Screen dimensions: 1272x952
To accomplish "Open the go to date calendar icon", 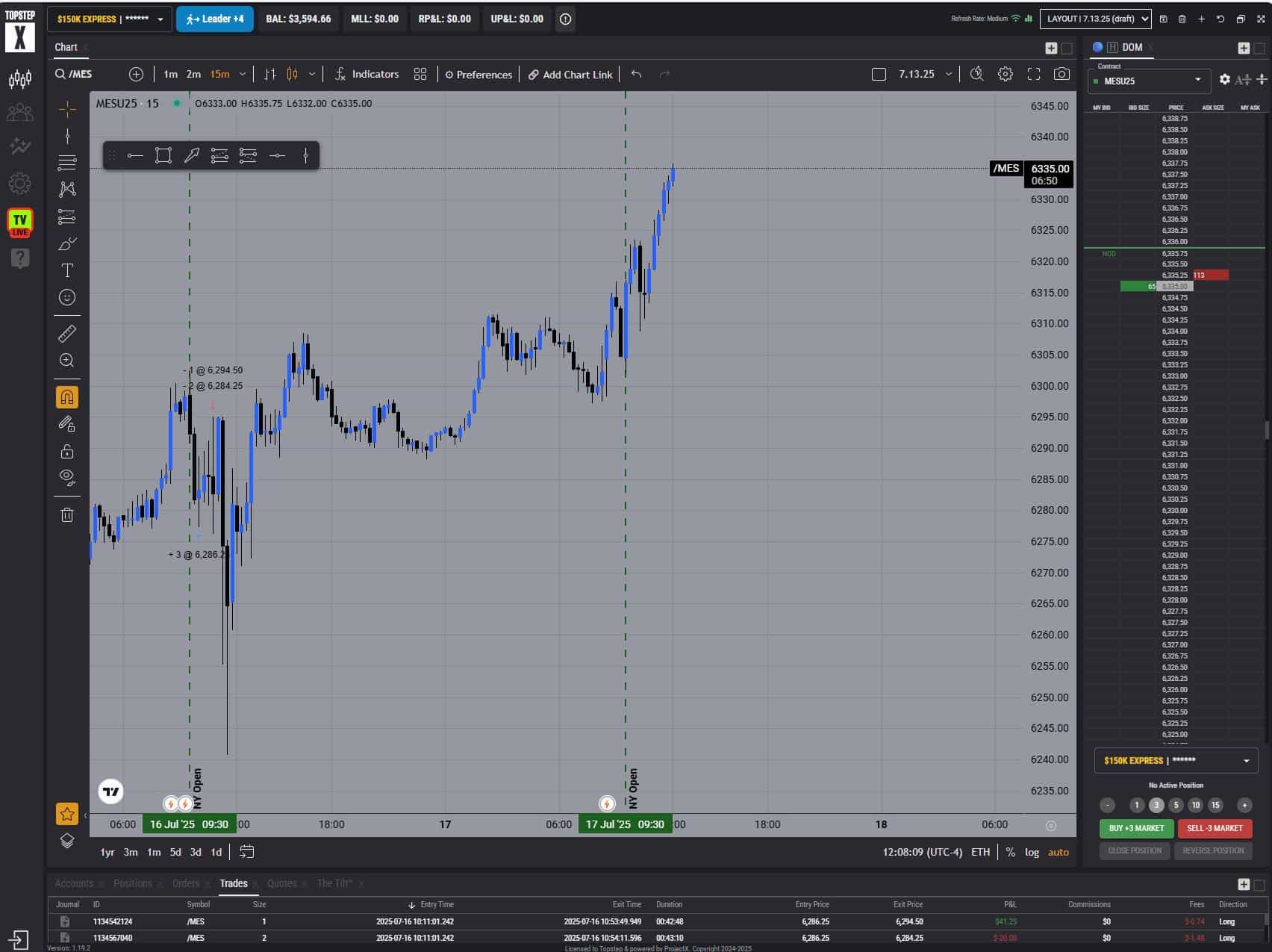I will click(247, 852).
